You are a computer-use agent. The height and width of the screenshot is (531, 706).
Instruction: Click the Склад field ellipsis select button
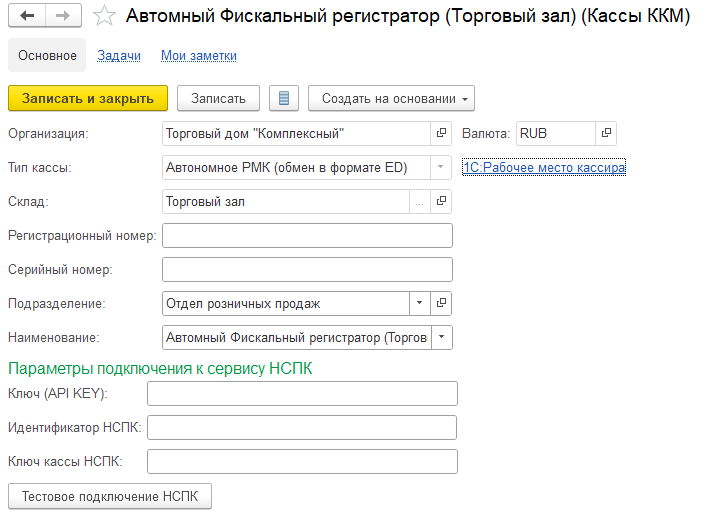pyautogui.click(x=420, y=202)
